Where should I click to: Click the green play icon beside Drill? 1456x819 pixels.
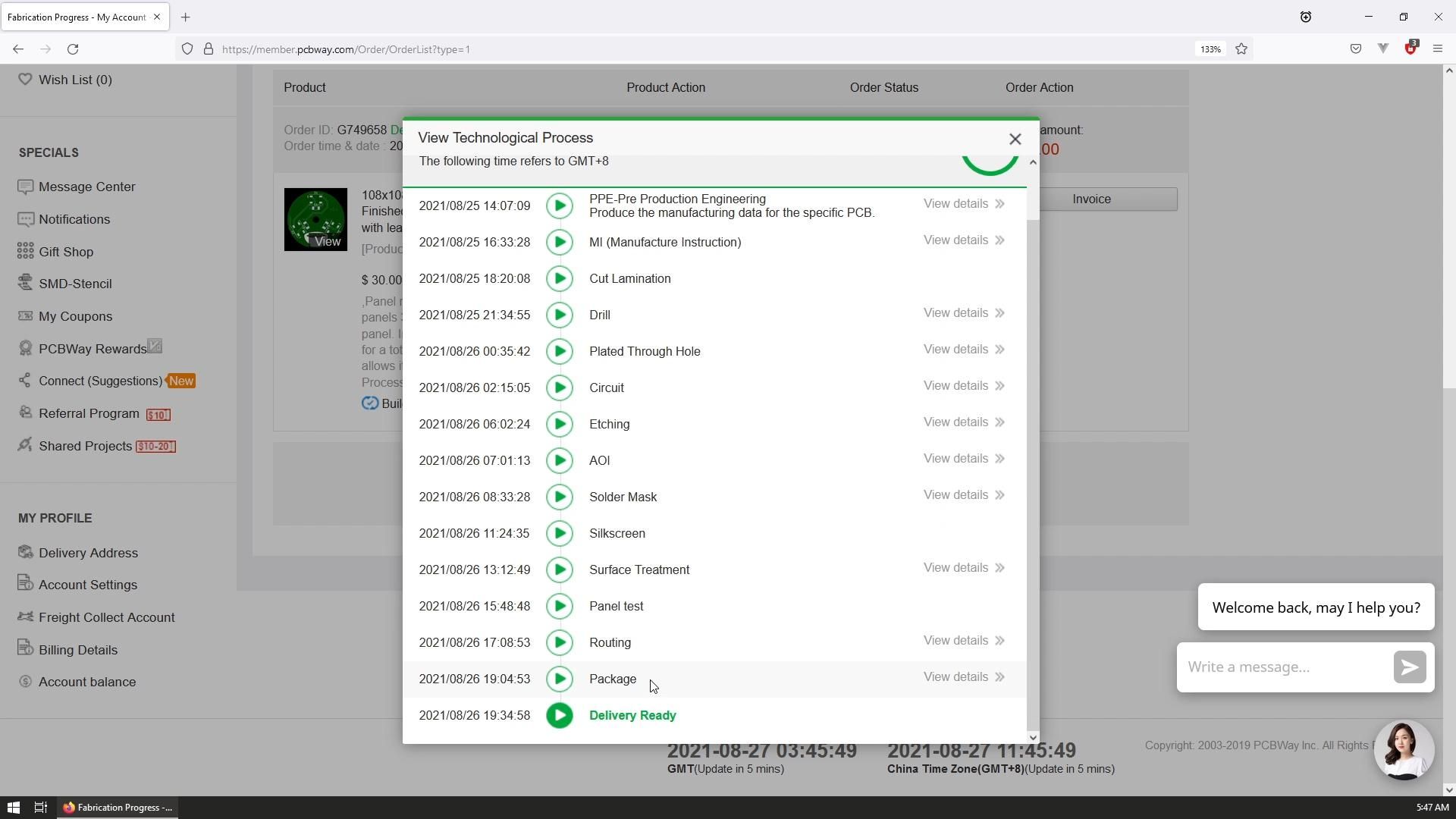pyautogui.click(x=560, y=315)
